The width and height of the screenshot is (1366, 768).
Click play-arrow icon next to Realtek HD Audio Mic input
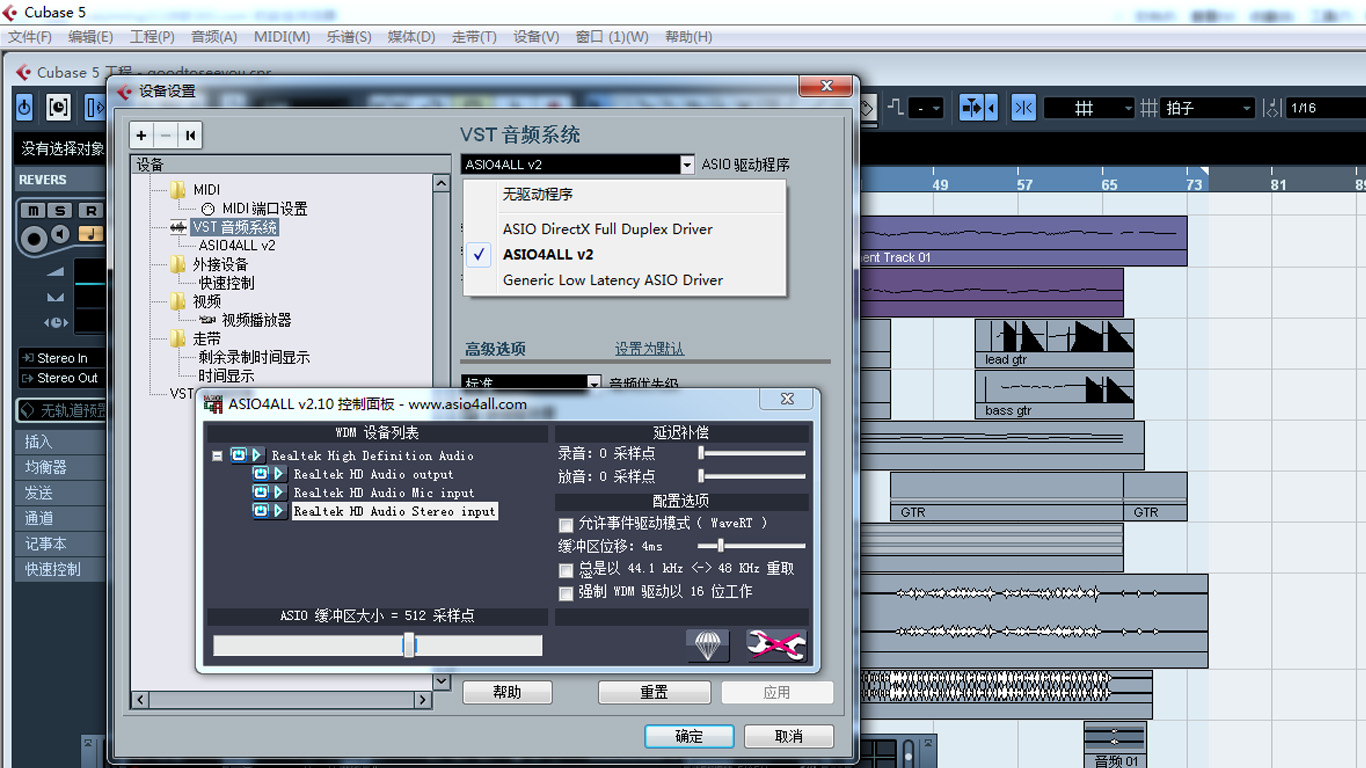click(x=279, y=492)
